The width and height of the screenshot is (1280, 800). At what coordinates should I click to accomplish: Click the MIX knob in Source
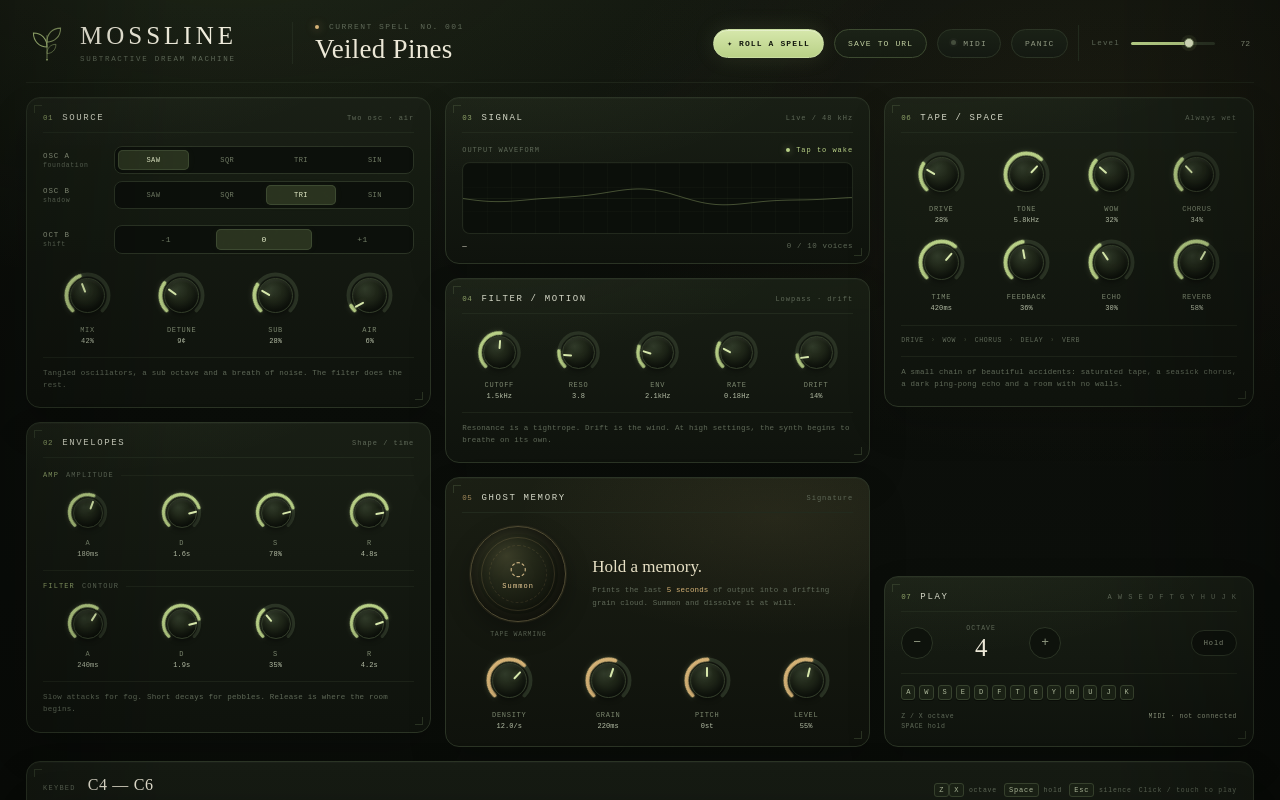(x=87, y=295)
